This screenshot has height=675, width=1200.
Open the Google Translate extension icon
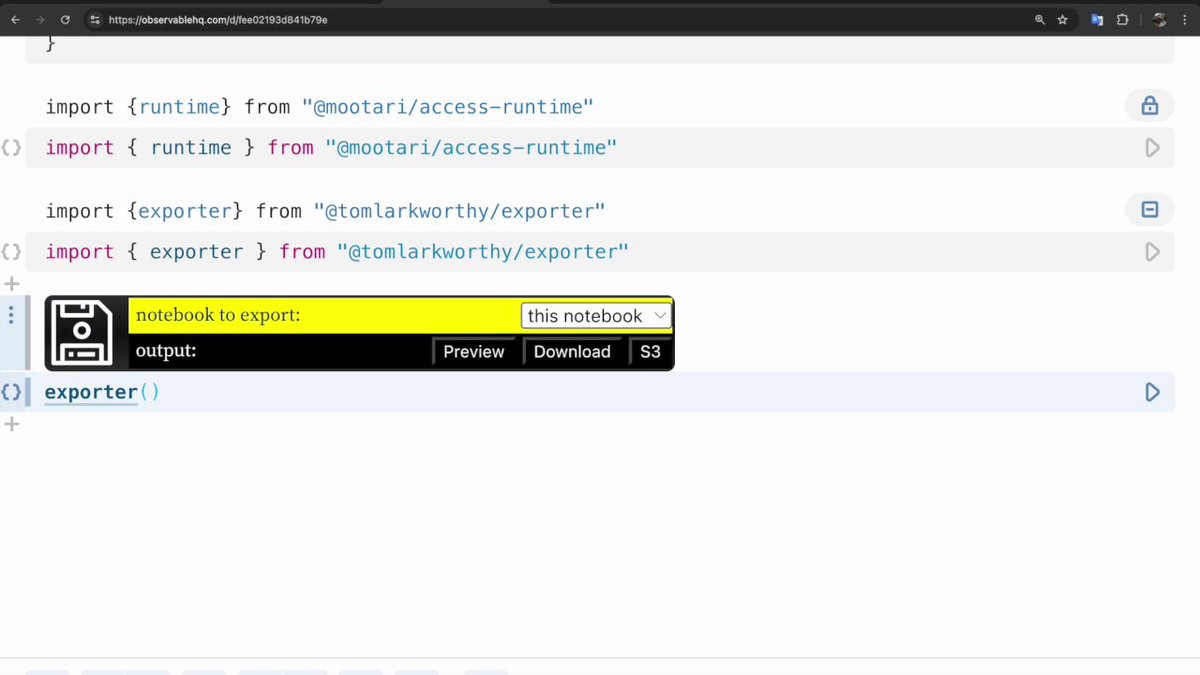point(1097,19)
